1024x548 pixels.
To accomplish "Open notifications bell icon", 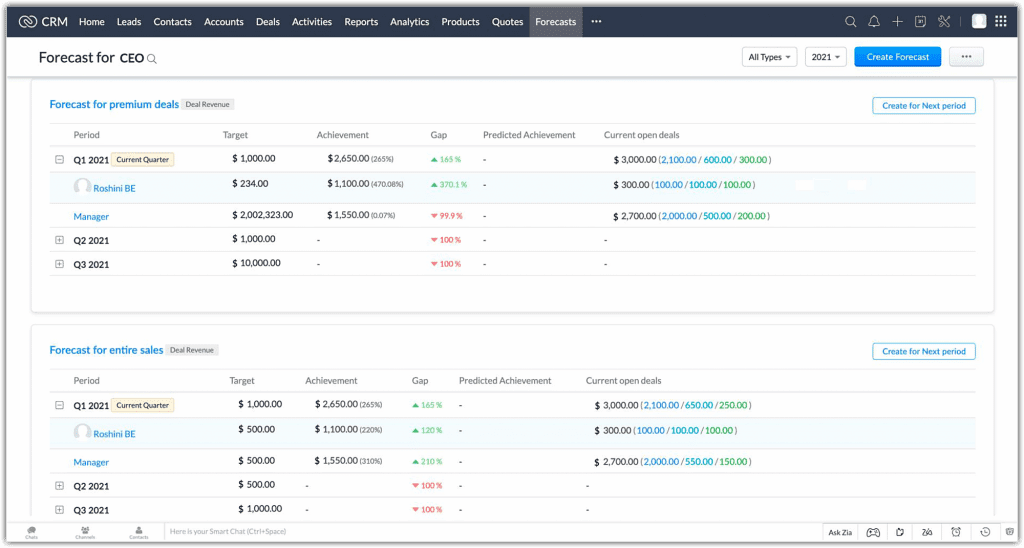I will [x=874, y=22].
